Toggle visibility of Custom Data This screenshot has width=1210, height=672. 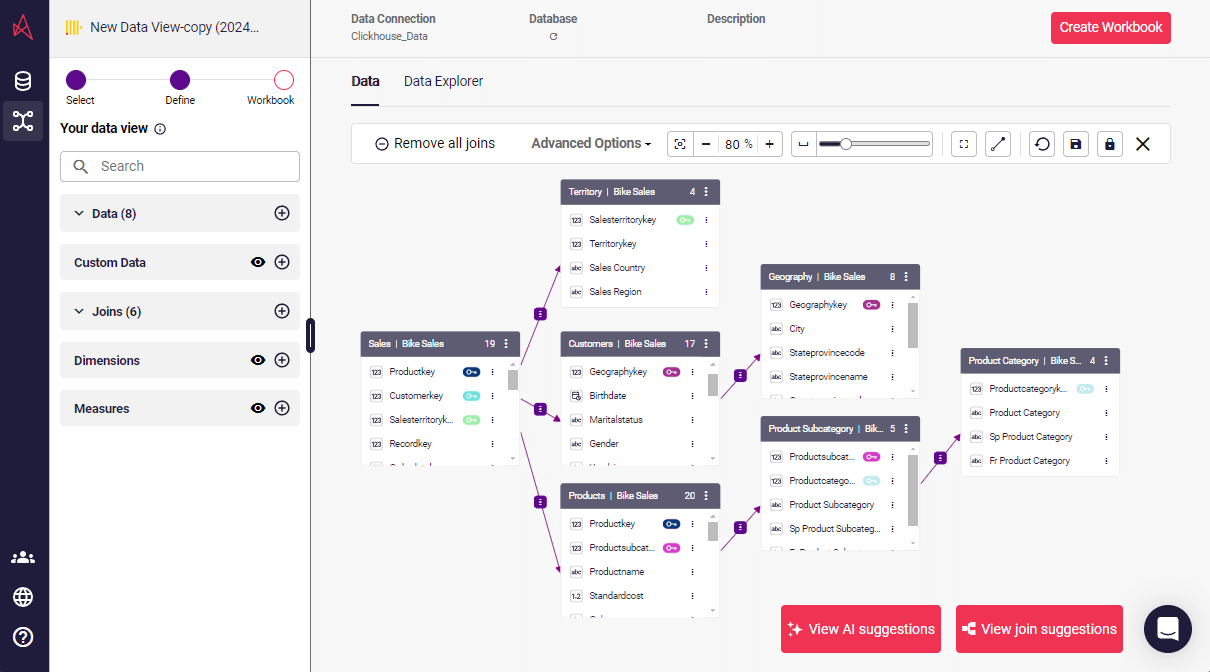258,262
